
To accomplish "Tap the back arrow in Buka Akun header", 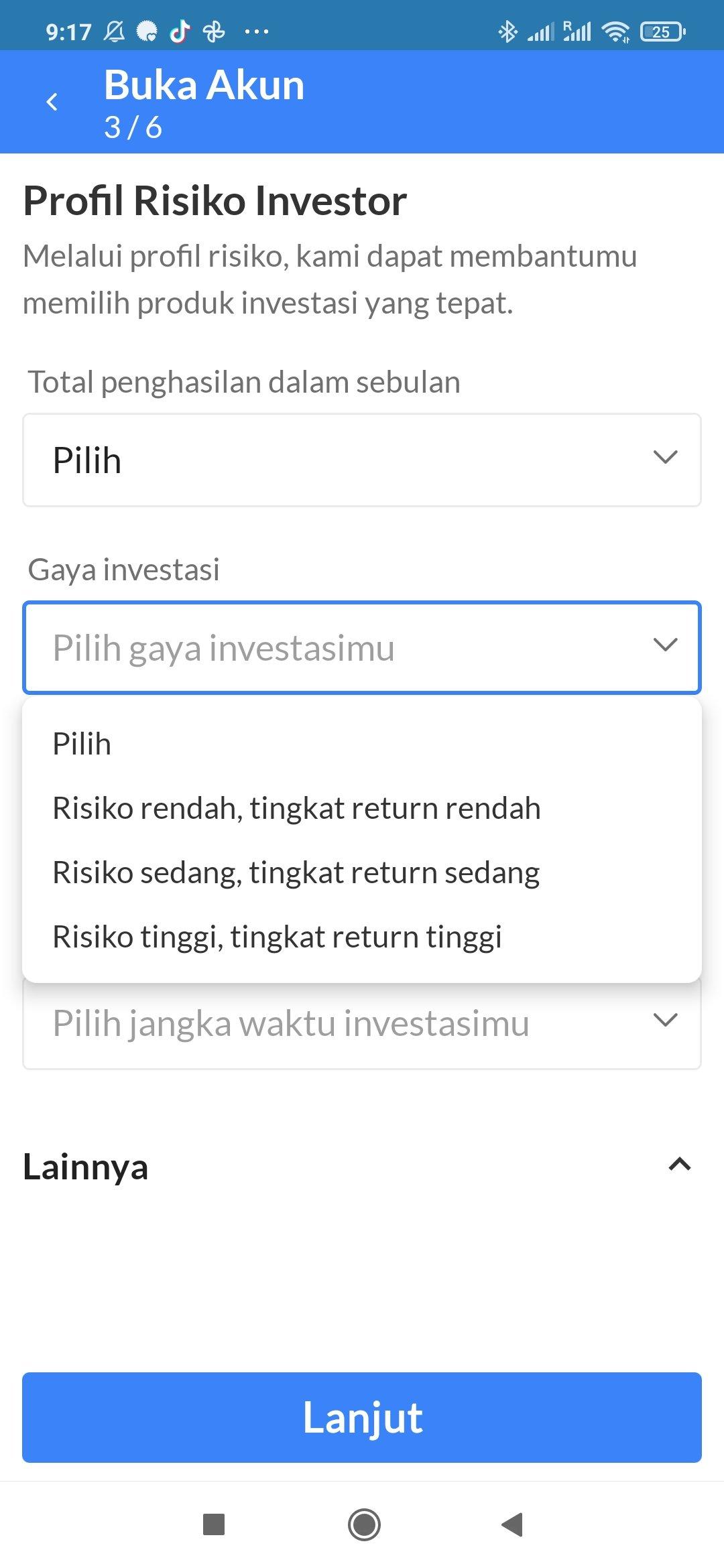I will click(x=52, y=102).
